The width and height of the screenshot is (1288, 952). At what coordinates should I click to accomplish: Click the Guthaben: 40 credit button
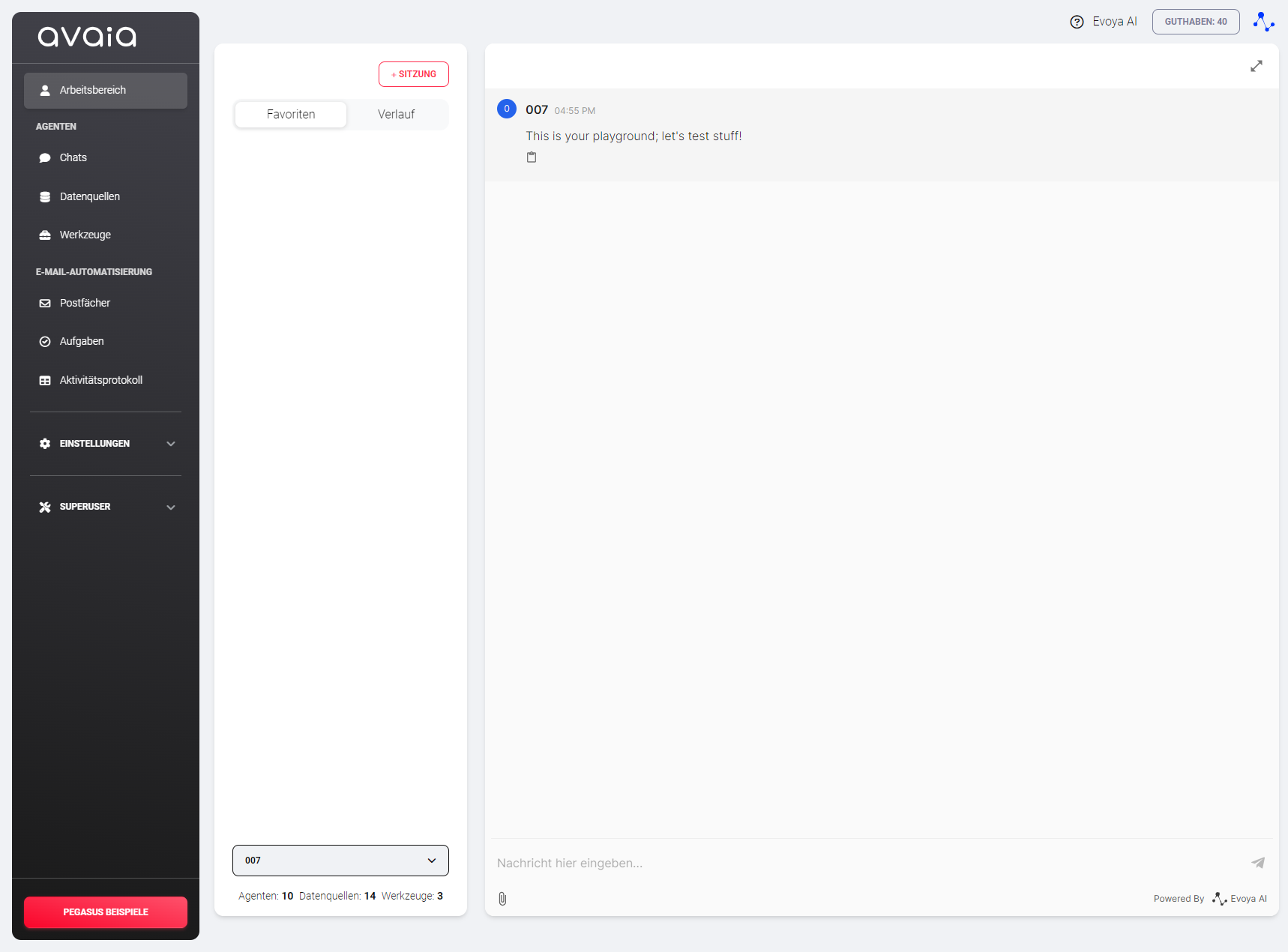(1195, 22)
